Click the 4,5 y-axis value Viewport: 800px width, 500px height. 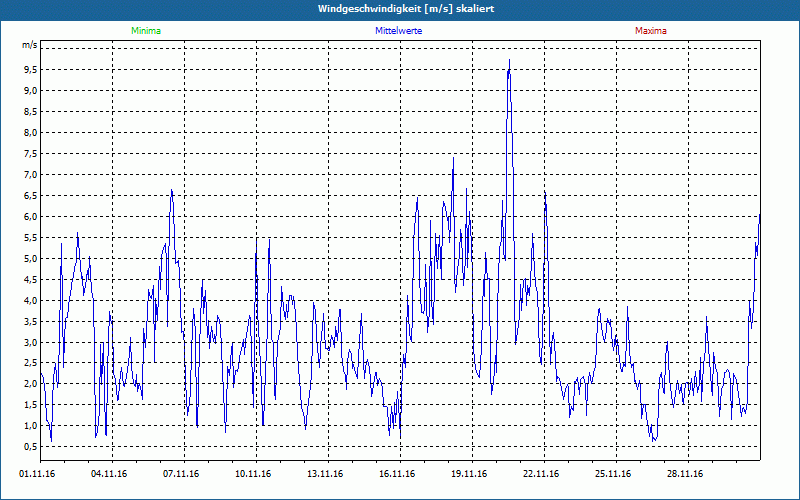click(x=31, y=279)
